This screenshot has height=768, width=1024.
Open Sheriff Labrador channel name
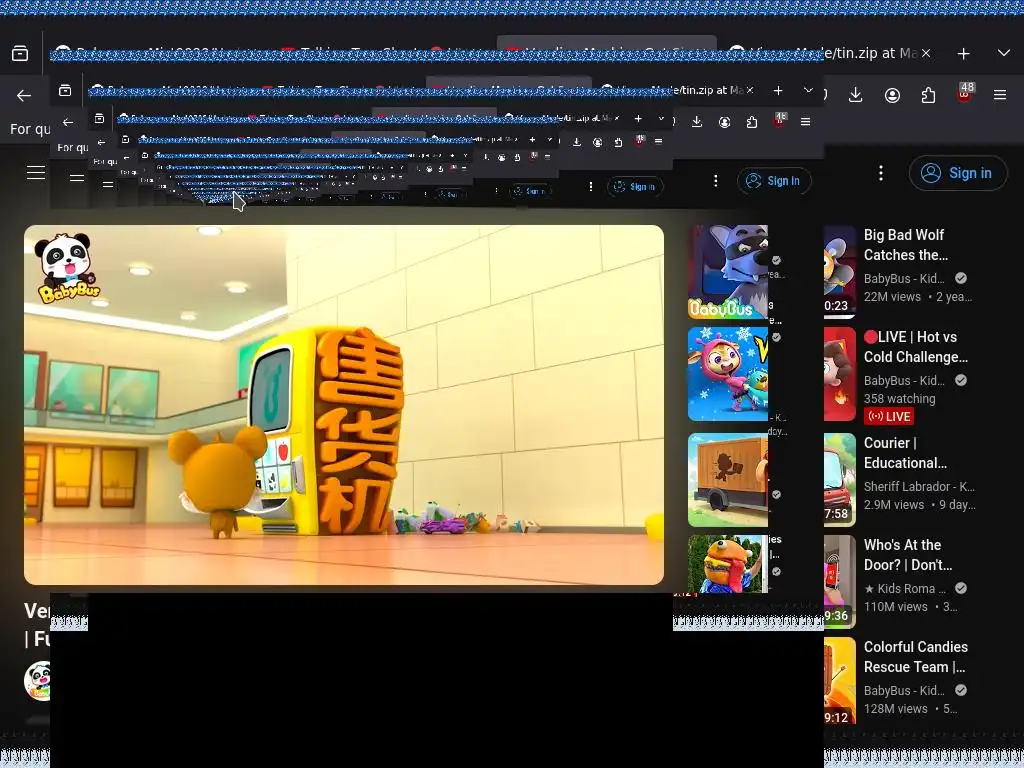pyautogui.click(x=919, y=487)
